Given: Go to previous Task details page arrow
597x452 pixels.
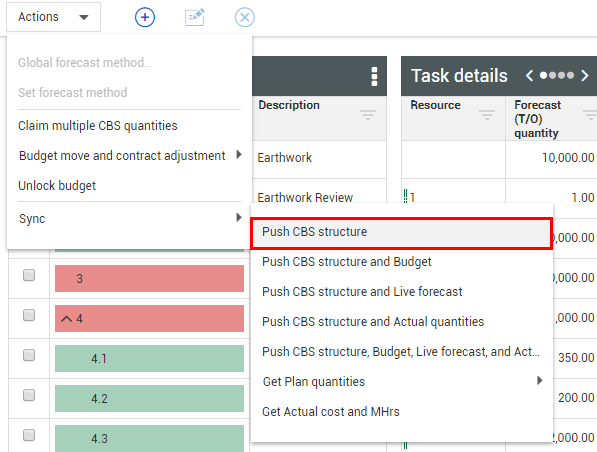Looking at the screenshot, I should tap(529, 75).
